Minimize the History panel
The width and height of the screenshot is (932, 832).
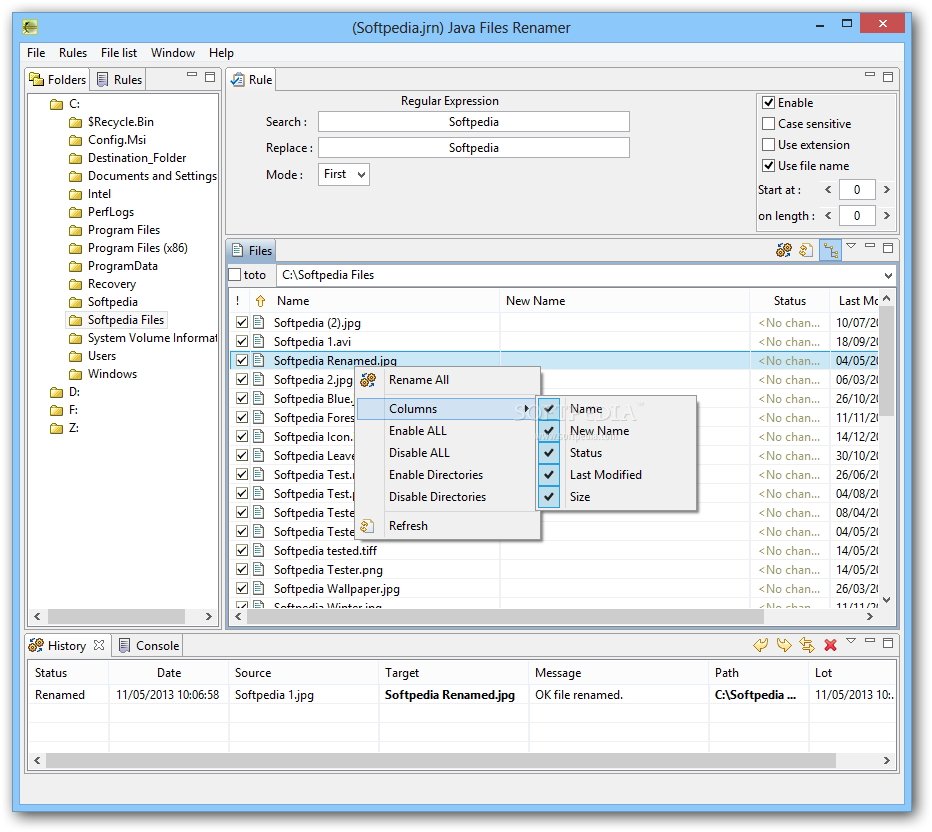[870, 641]
